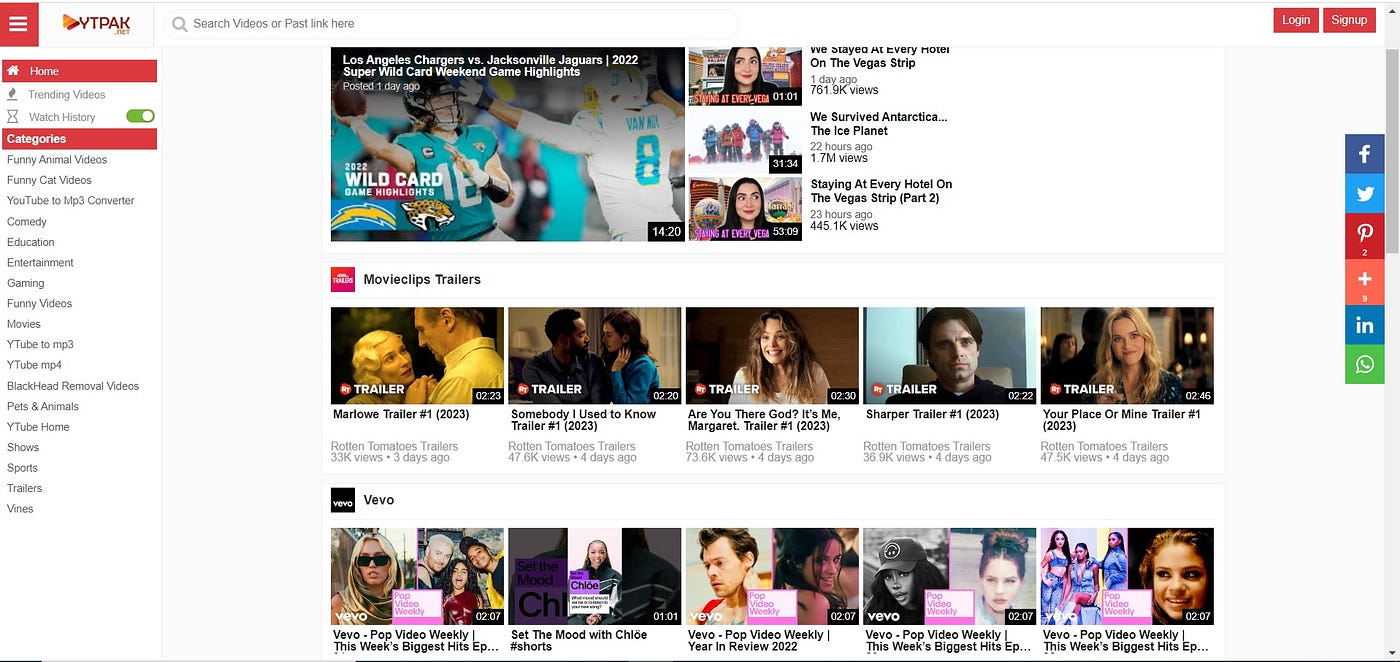Viewport: 1400px width, 662px height.
Task: Click 'We Survived Antarctica' title
Action: pyautogui.click(x=878, y=124)
